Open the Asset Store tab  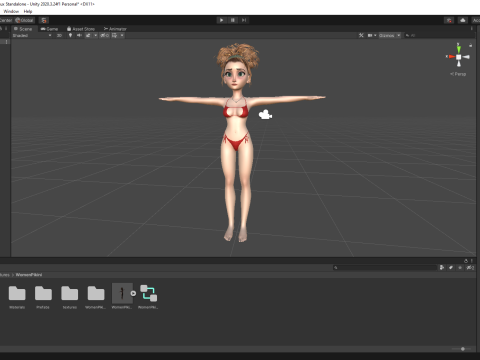click(81, 29)
